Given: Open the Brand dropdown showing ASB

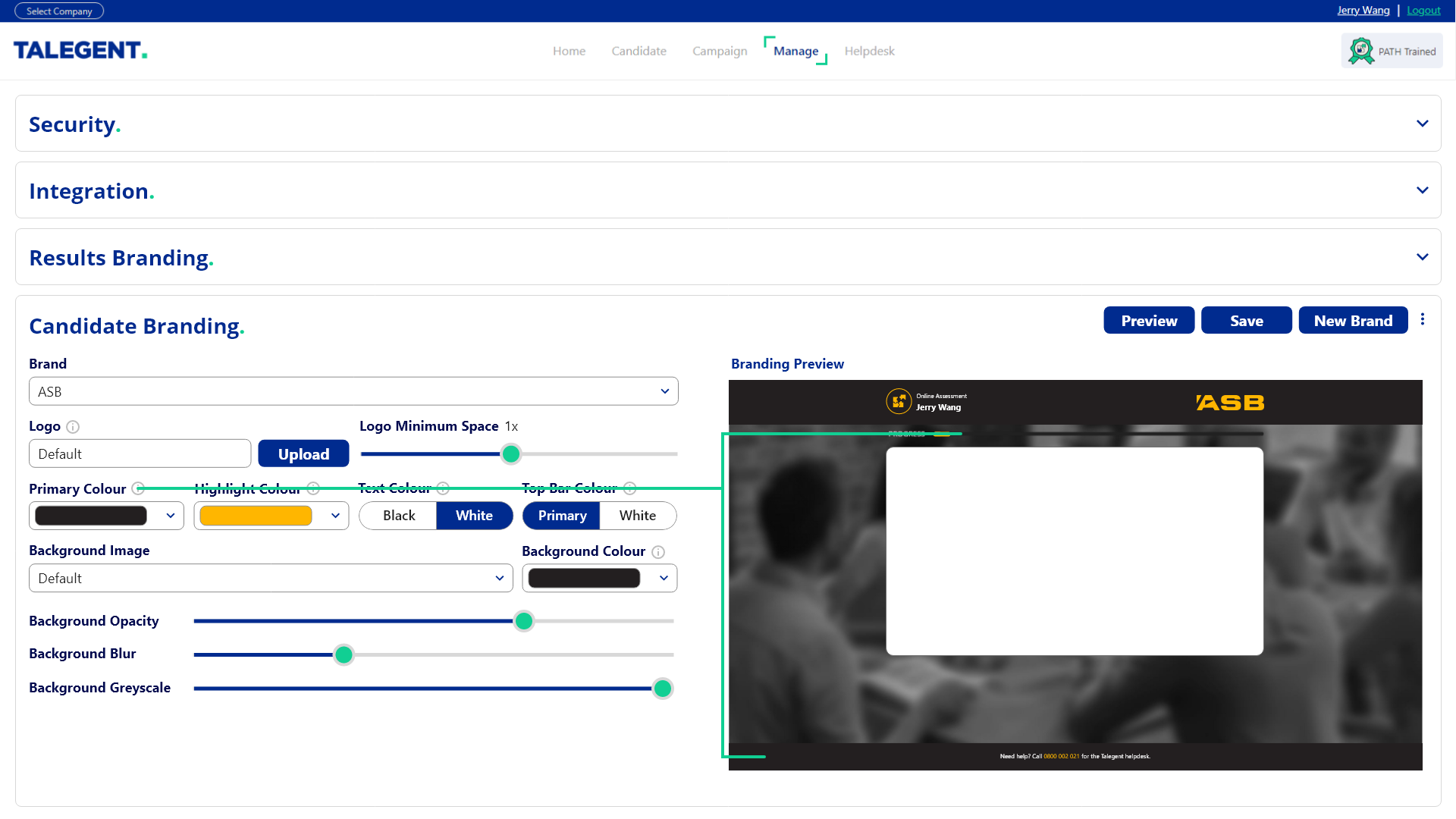Looking at the screenshot, I should tap(353, 391).
